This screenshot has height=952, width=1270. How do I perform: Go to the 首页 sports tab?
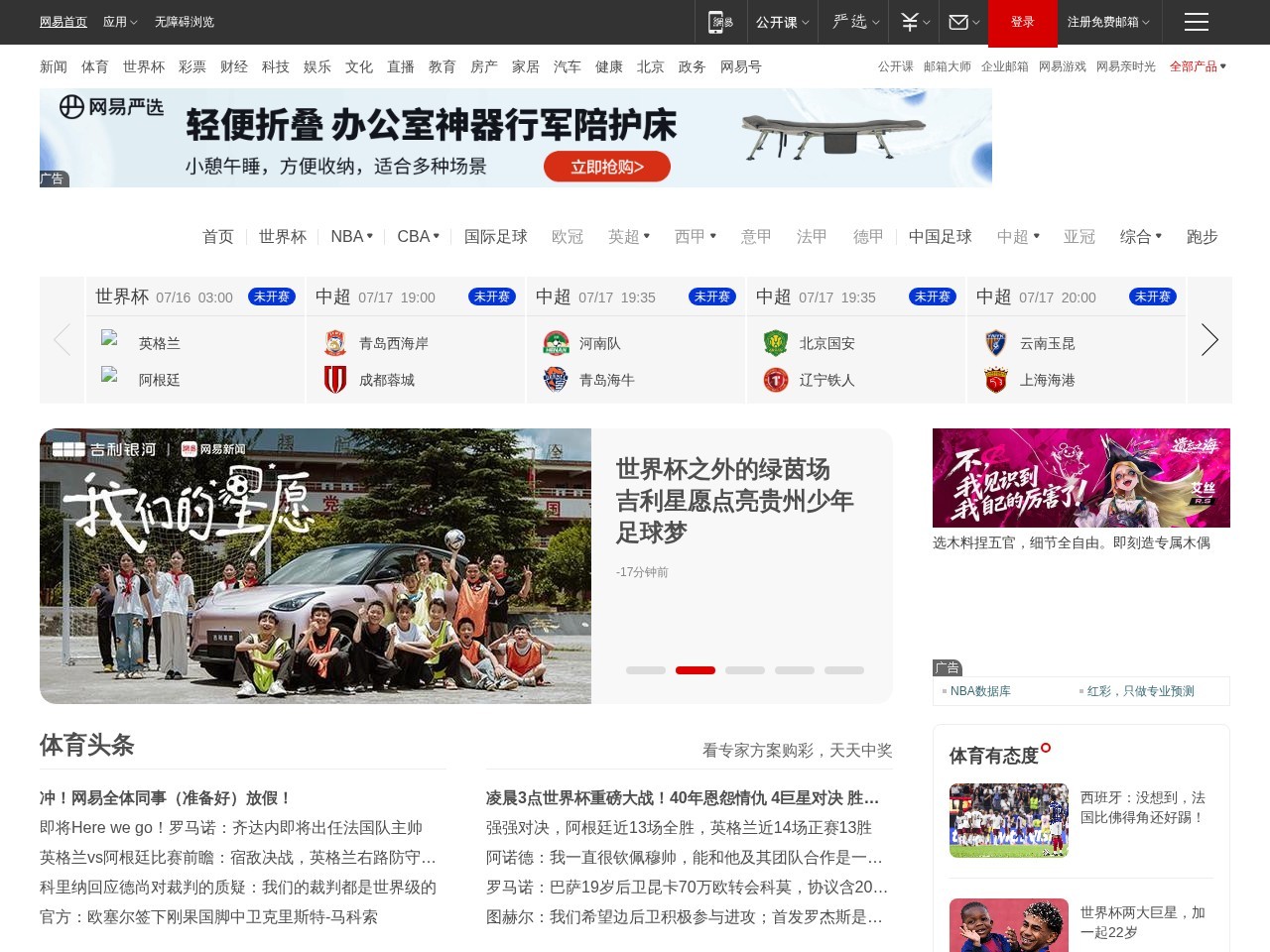click(x=218, y=236)
